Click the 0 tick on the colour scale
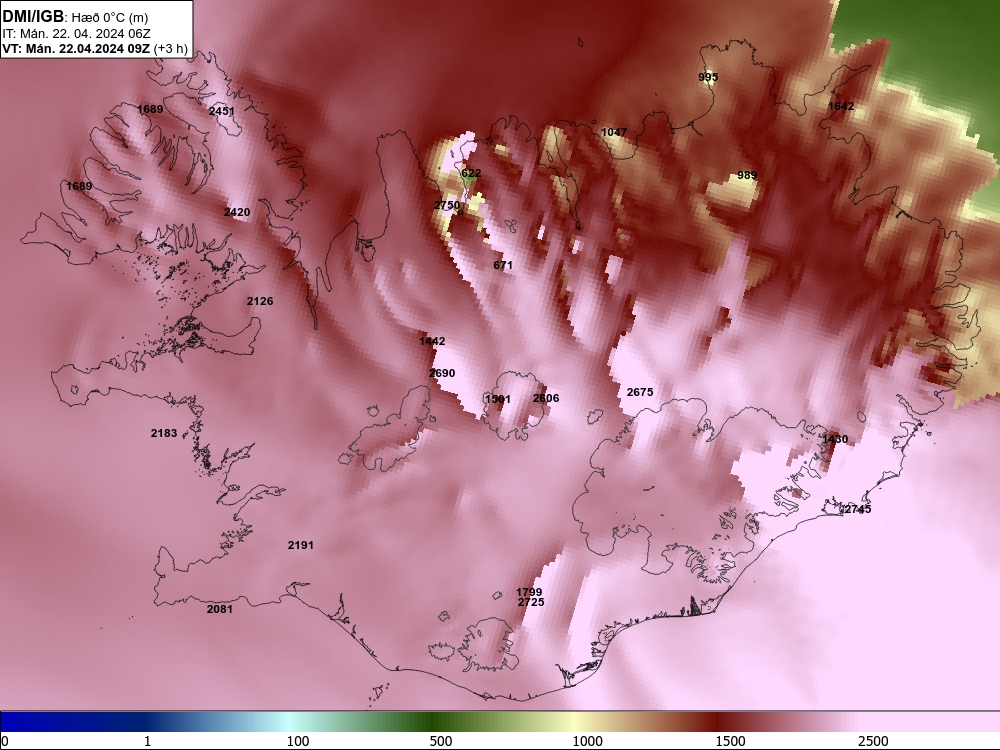The width and height of the screenshot is (1000, 750). tap(6, 741)
